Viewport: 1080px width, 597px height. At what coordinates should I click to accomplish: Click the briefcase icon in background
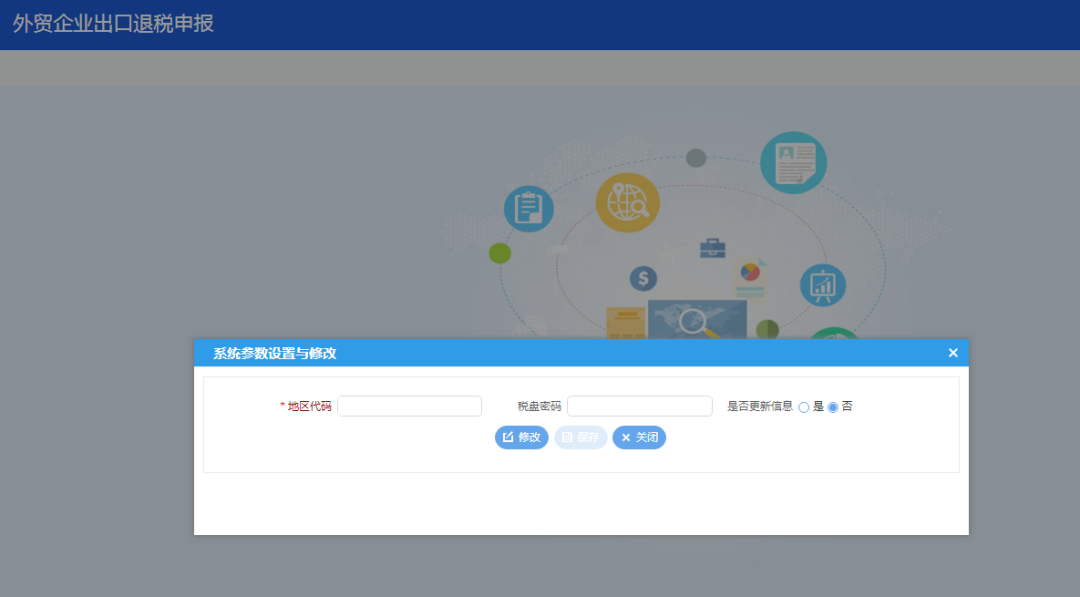(713, 248)
